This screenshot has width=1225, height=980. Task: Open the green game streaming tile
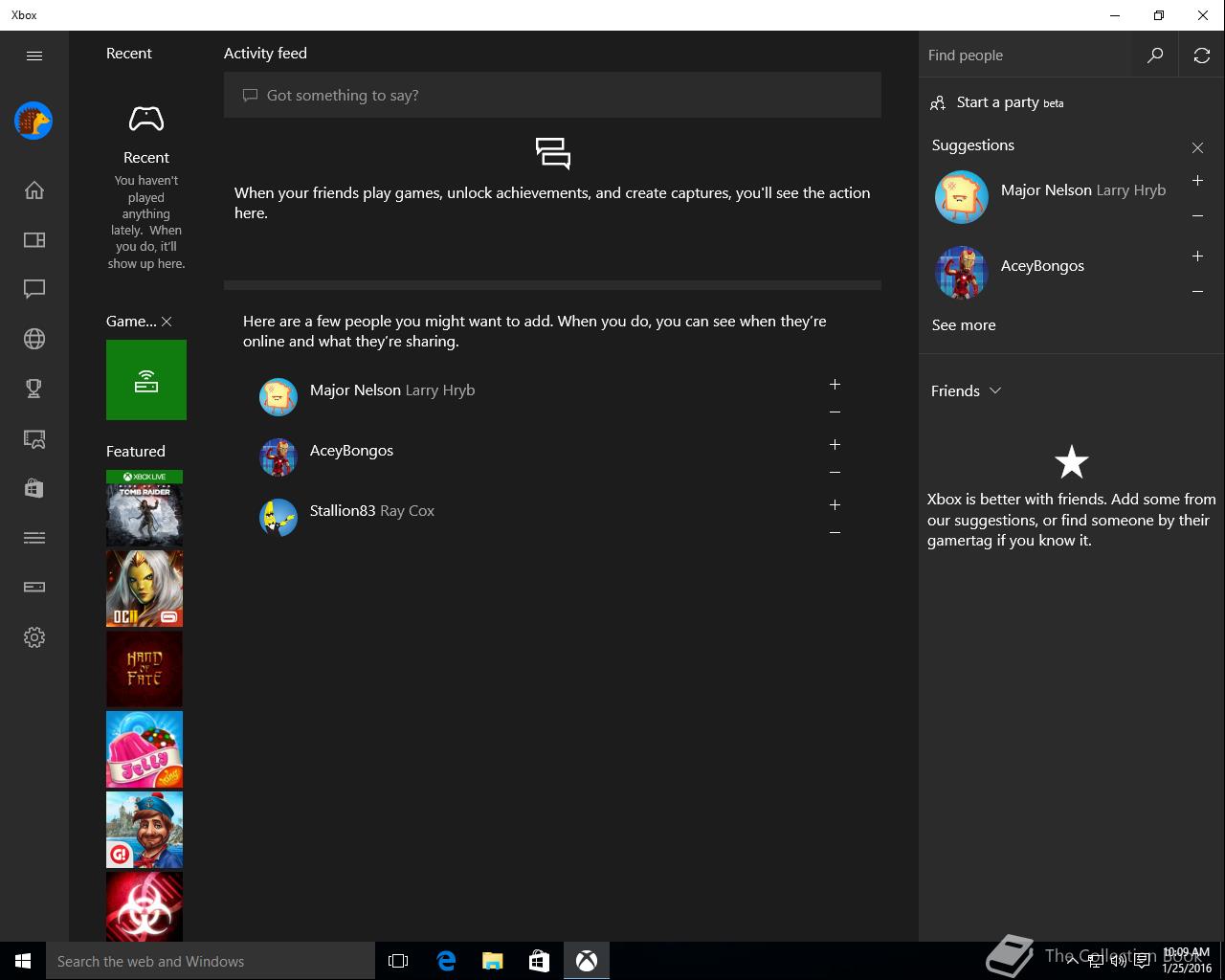(x=146, y=380)
